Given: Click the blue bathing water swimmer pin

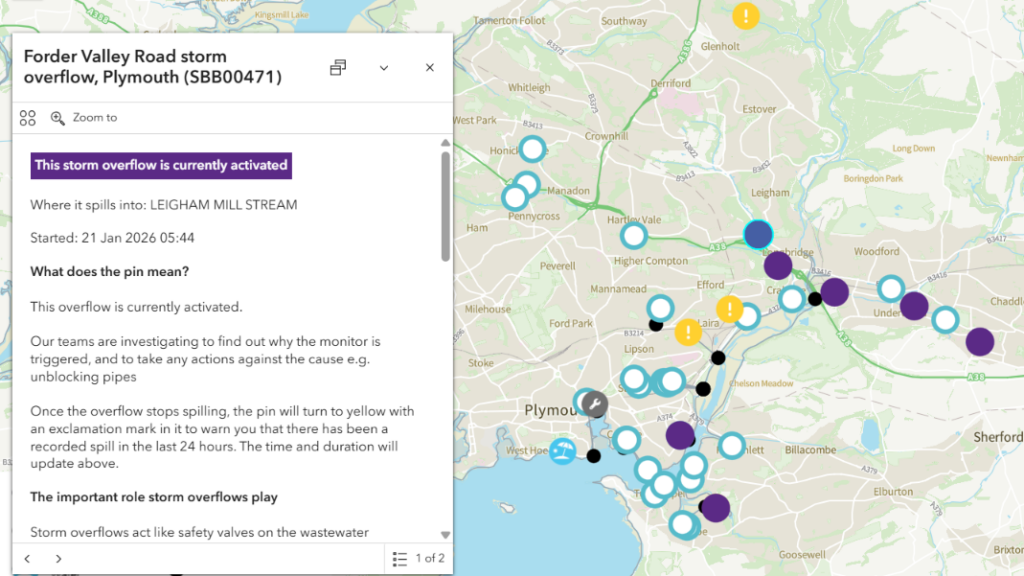Looking at the screenshot, I should [563, 451].
